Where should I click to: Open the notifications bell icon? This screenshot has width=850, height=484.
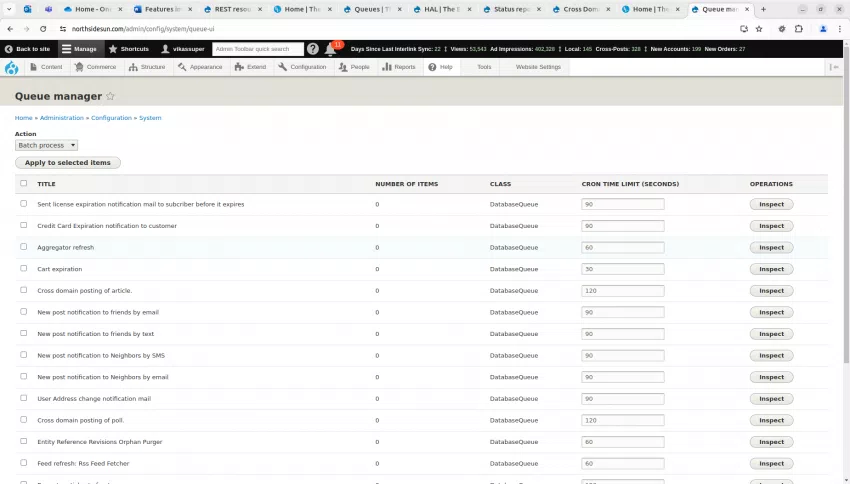tap(331, 49)
